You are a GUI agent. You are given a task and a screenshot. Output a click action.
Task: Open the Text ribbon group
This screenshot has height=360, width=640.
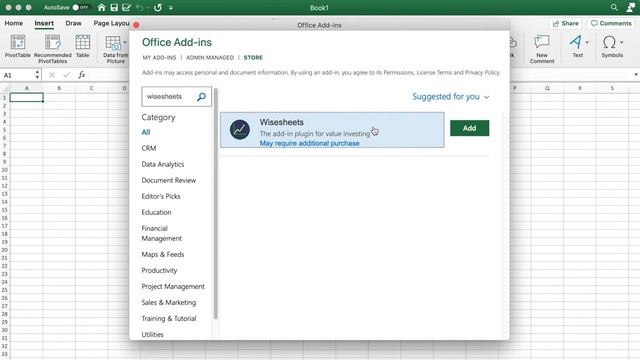(x=577, y=46)
